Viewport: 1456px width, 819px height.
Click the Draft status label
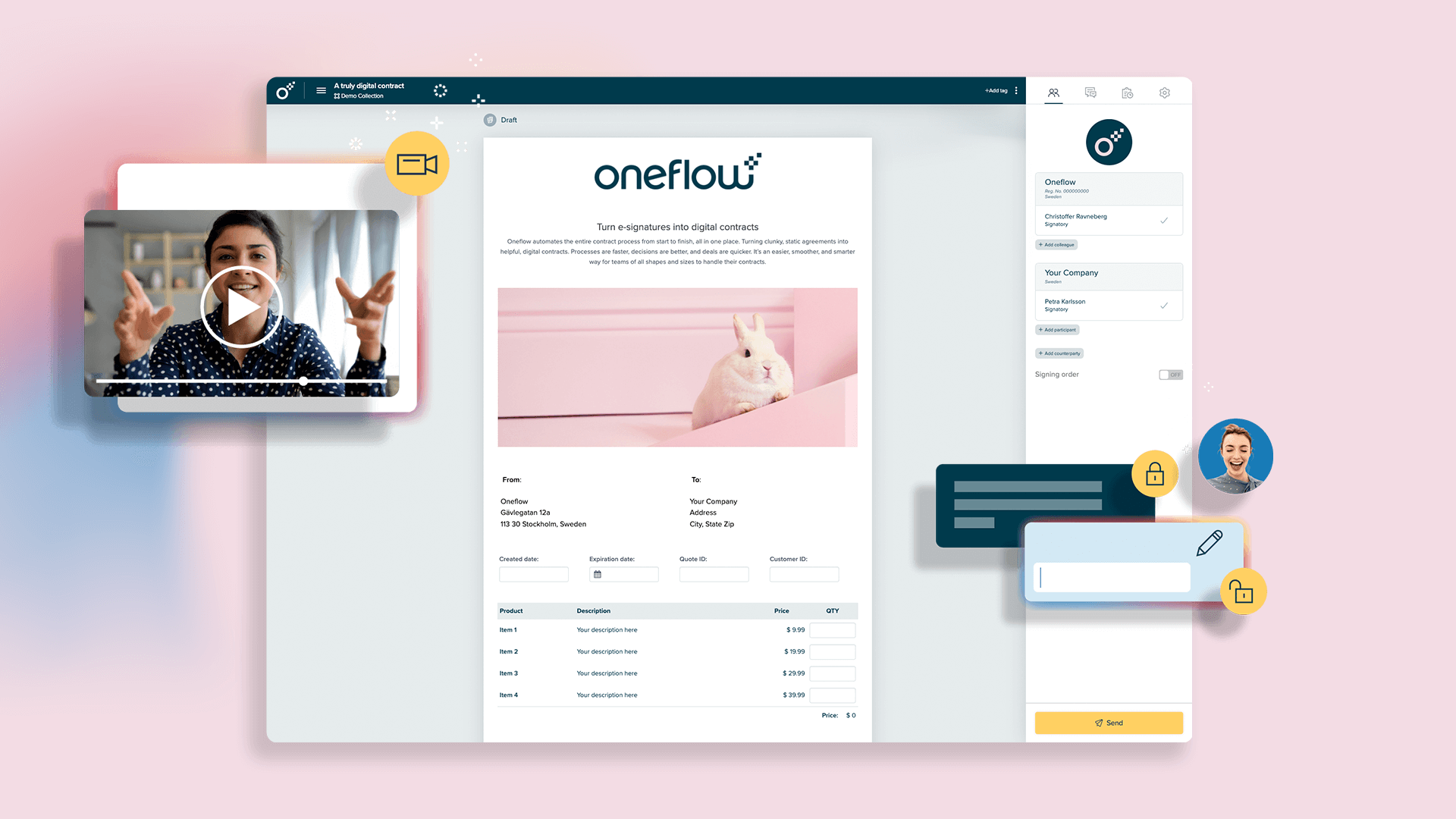coord(508,120)
